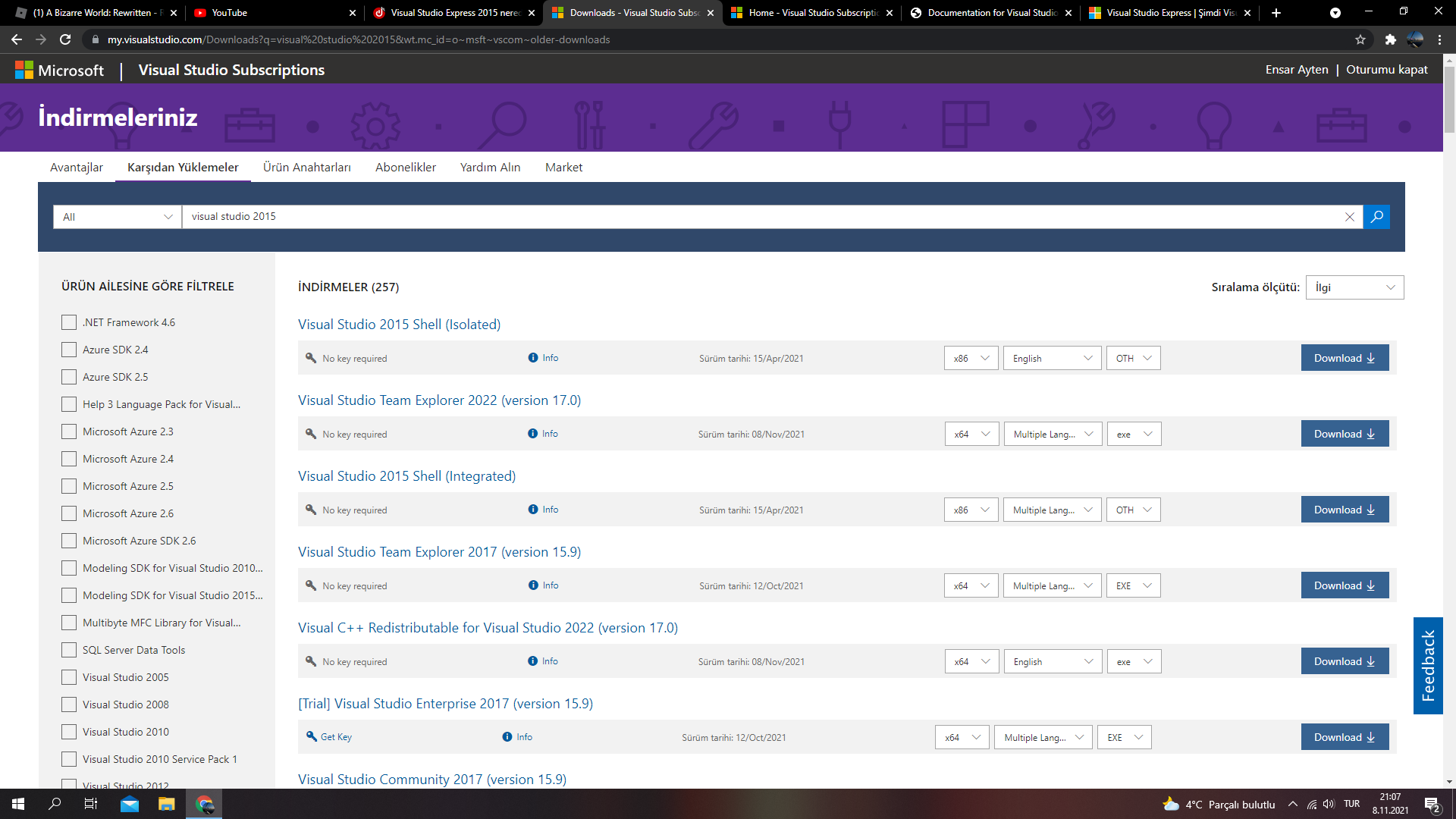Reload the page using the refresh icon
This screenshot has height=819, width=1456.
[65, 39]
